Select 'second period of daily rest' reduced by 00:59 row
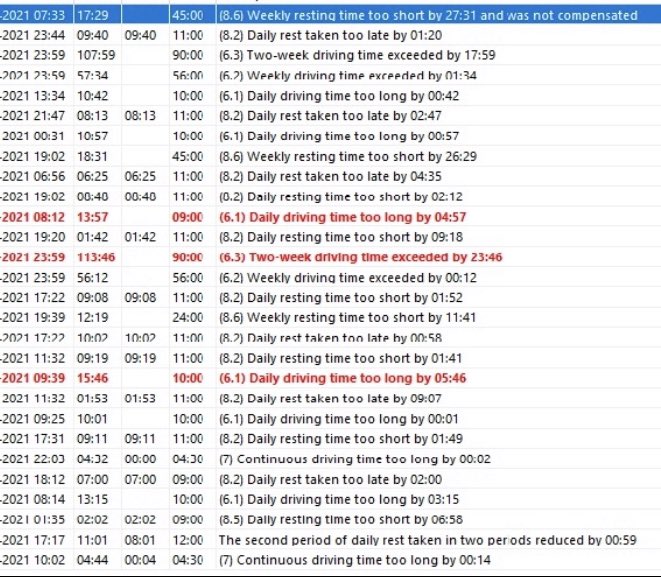 pos(330,540)
